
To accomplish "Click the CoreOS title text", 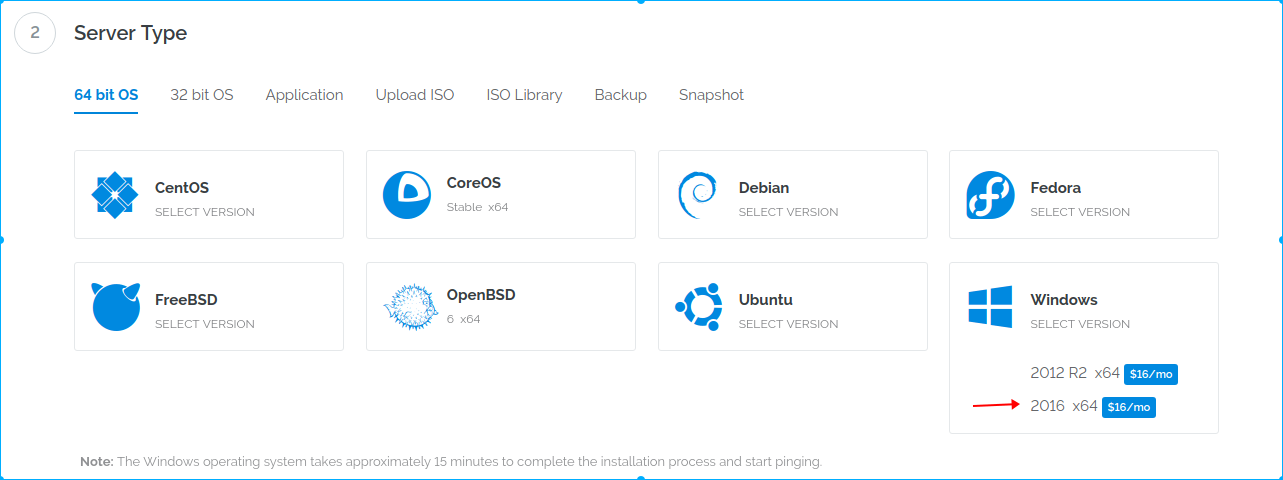I will (x=474, y=183).
